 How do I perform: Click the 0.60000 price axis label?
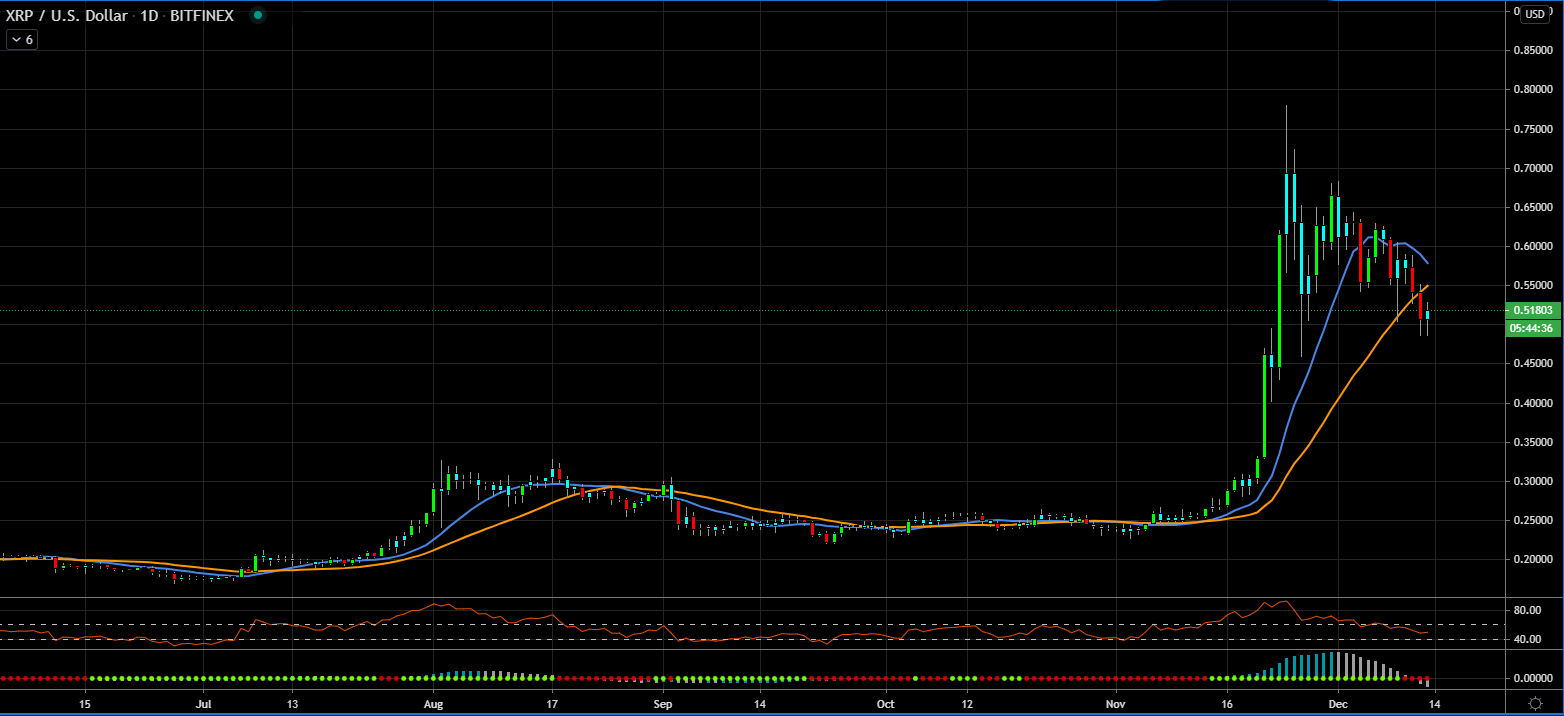(1534, 246)
